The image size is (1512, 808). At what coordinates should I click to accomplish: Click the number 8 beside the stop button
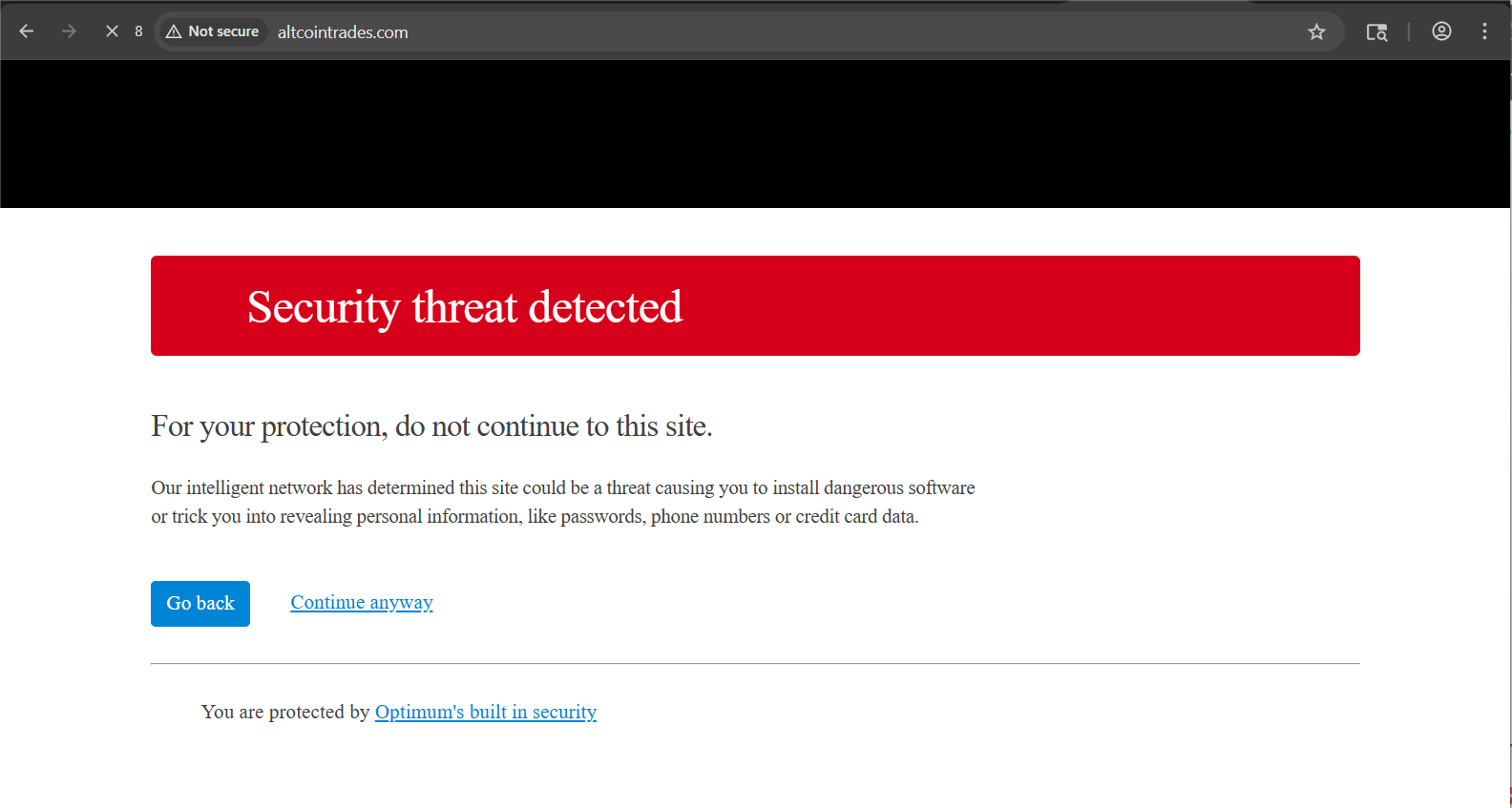point(138,31)
